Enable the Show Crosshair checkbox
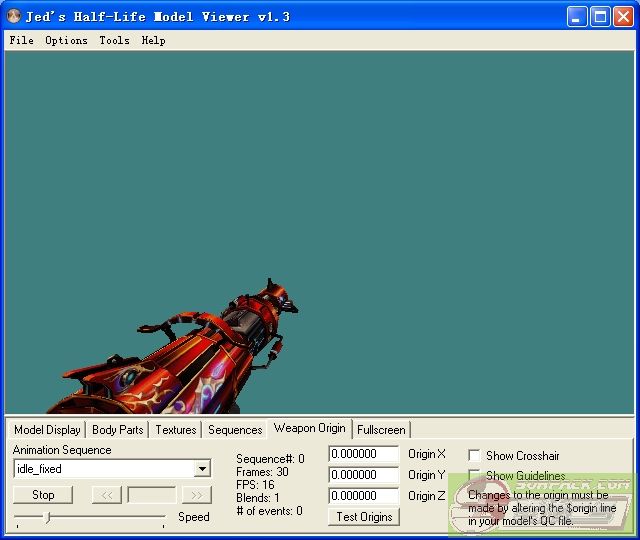The image size is (640, 540). point(474,456)
